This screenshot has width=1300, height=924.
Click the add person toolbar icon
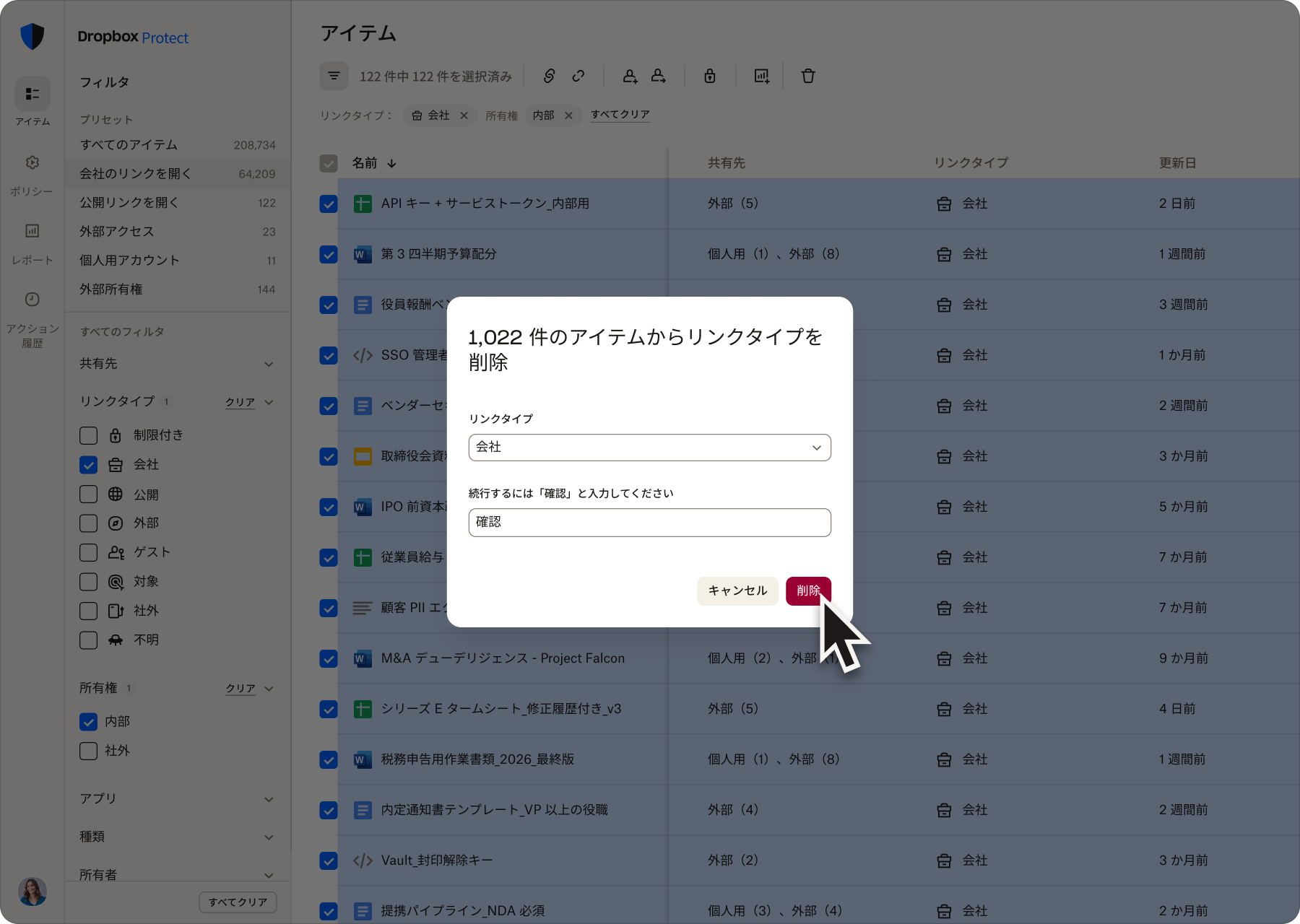click(x=630, y=76)
